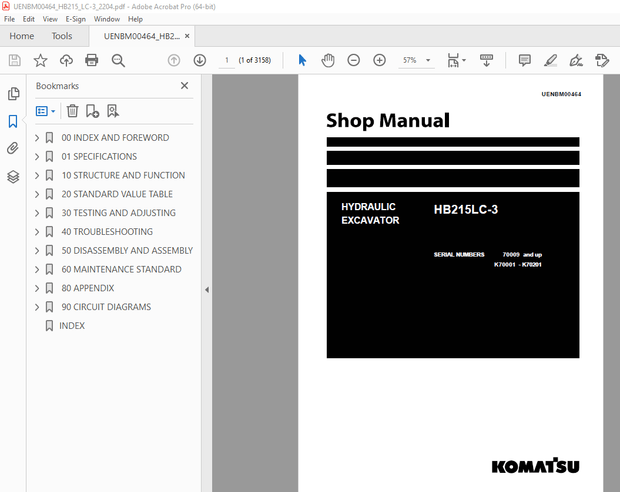This screenshot has height=492, width=620.
Task: Expand 20 STANDARD VALUE TABLE bookmark
Action: click(x=37, y=194)
